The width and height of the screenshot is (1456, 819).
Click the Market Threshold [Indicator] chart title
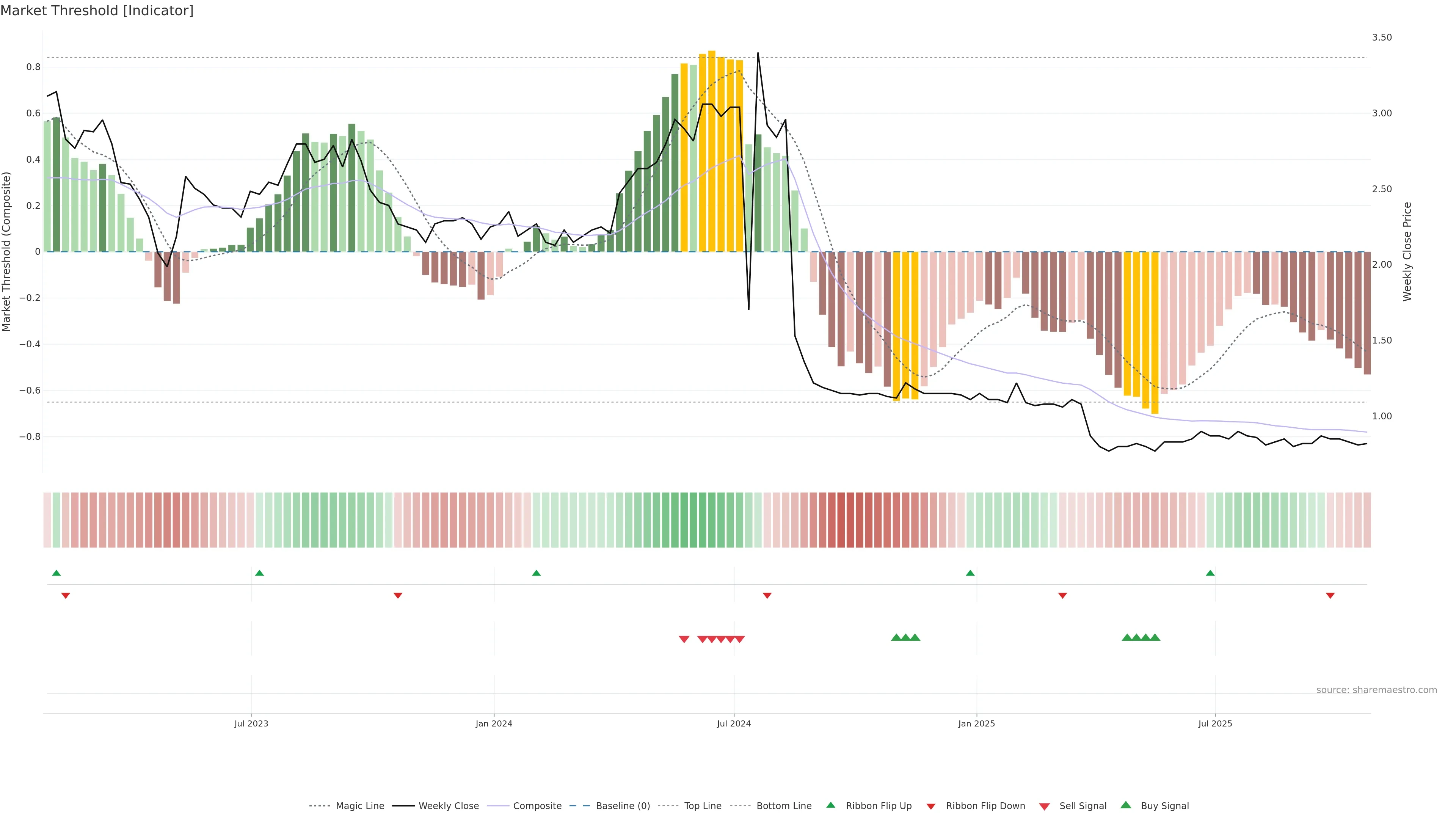point(97,11)
